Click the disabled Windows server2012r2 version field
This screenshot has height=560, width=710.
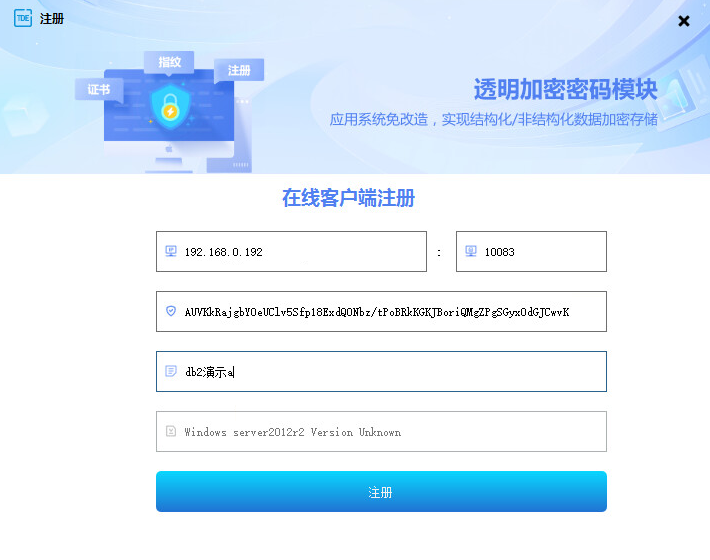[x=381, y=431]
